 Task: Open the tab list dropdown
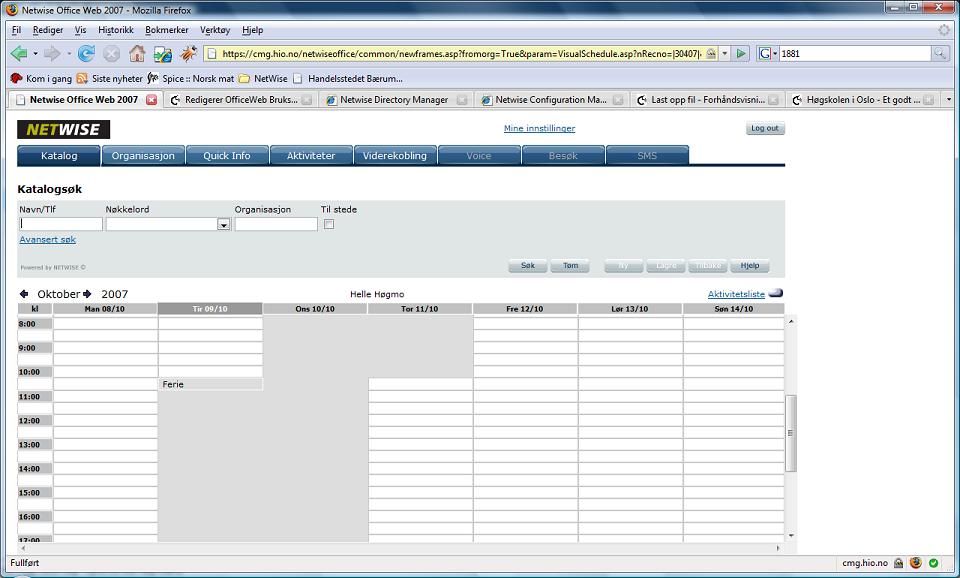coord(948,99)
